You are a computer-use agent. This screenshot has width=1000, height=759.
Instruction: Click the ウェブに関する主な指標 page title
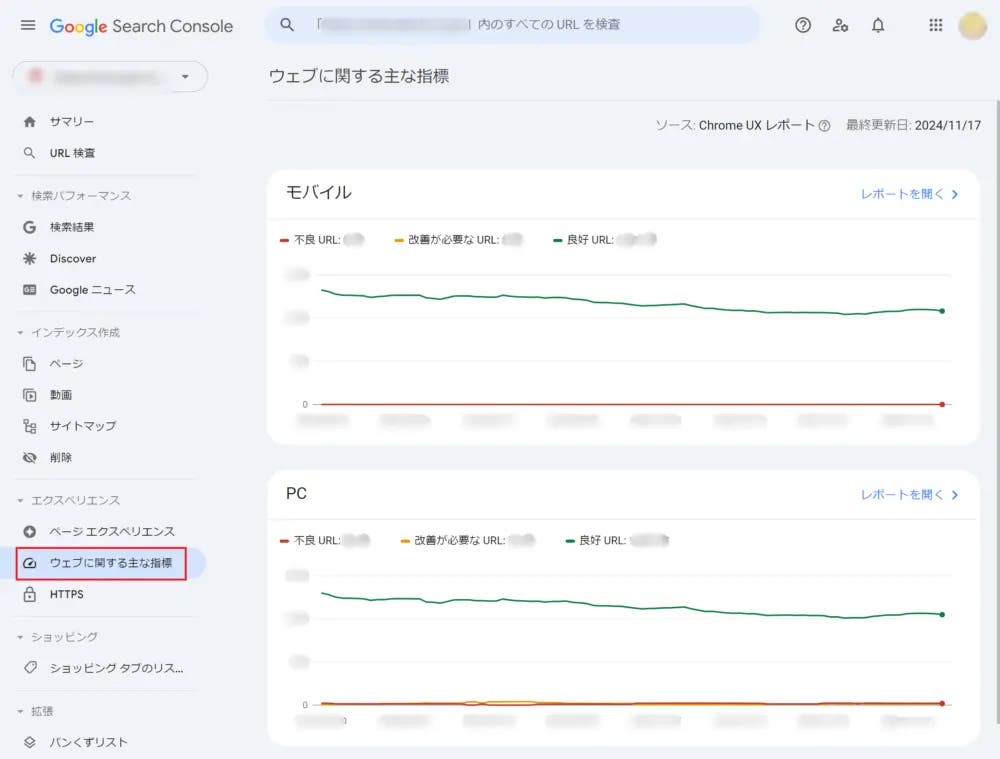pyautogui.click(x=359, y=77)
